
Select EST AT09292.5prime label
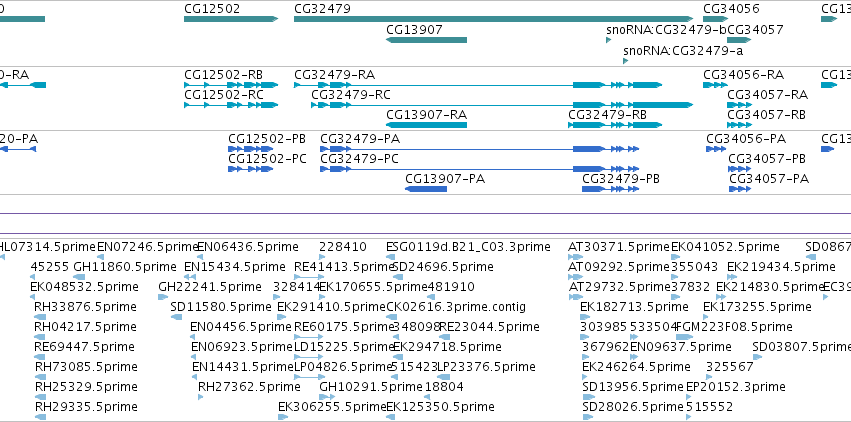(619, 267)
